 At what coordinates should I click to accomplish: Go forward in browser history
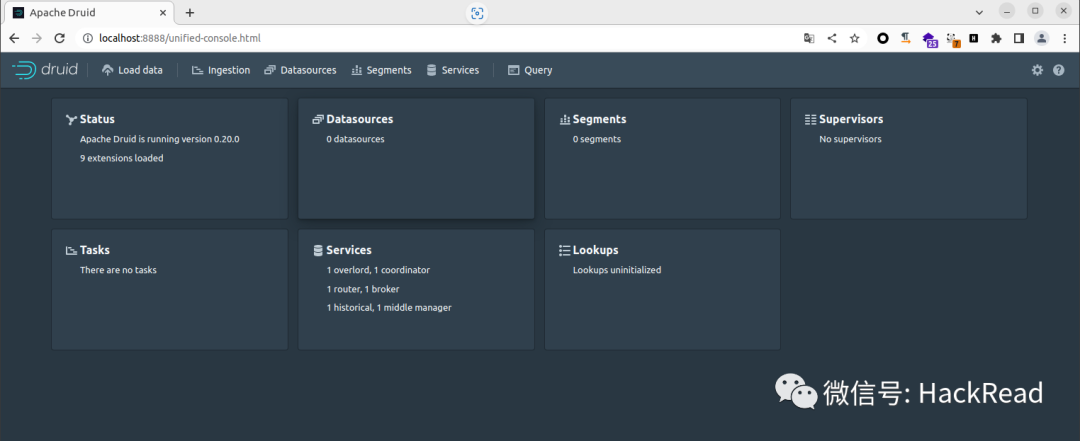[x=37, y=39]
